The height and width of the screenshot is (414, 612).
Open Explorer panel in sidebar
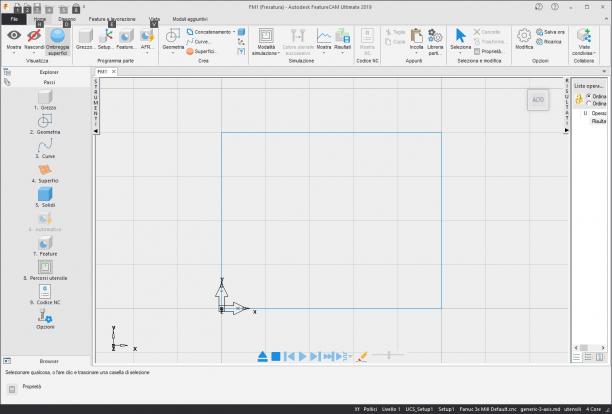click(49, 72)
